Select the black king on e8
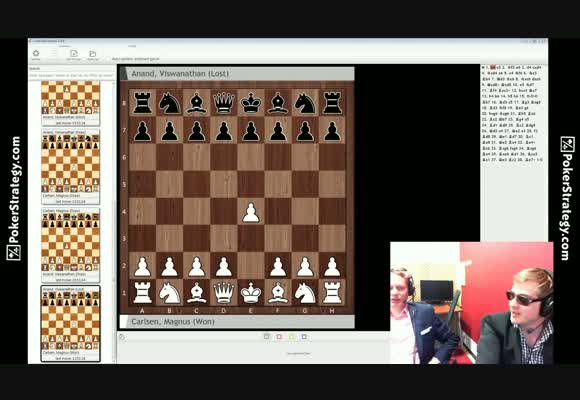The width and height of the screenshot is (580, 400). 251,103
